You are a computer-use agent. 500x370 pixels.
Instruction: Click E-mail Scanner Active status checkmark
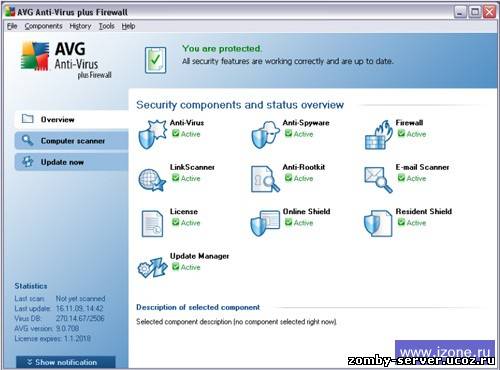[x=401, y=178]
